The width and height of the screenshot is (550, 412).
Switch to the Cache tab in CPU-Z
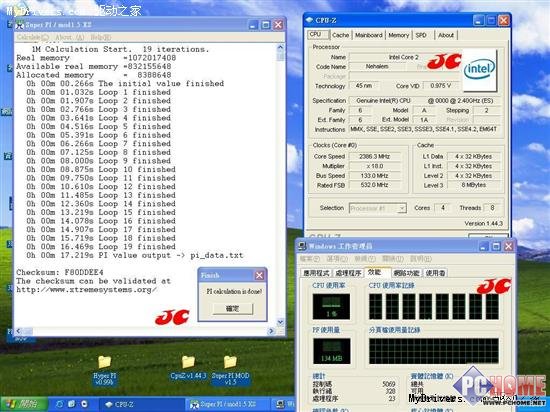[x=340, y=35]
